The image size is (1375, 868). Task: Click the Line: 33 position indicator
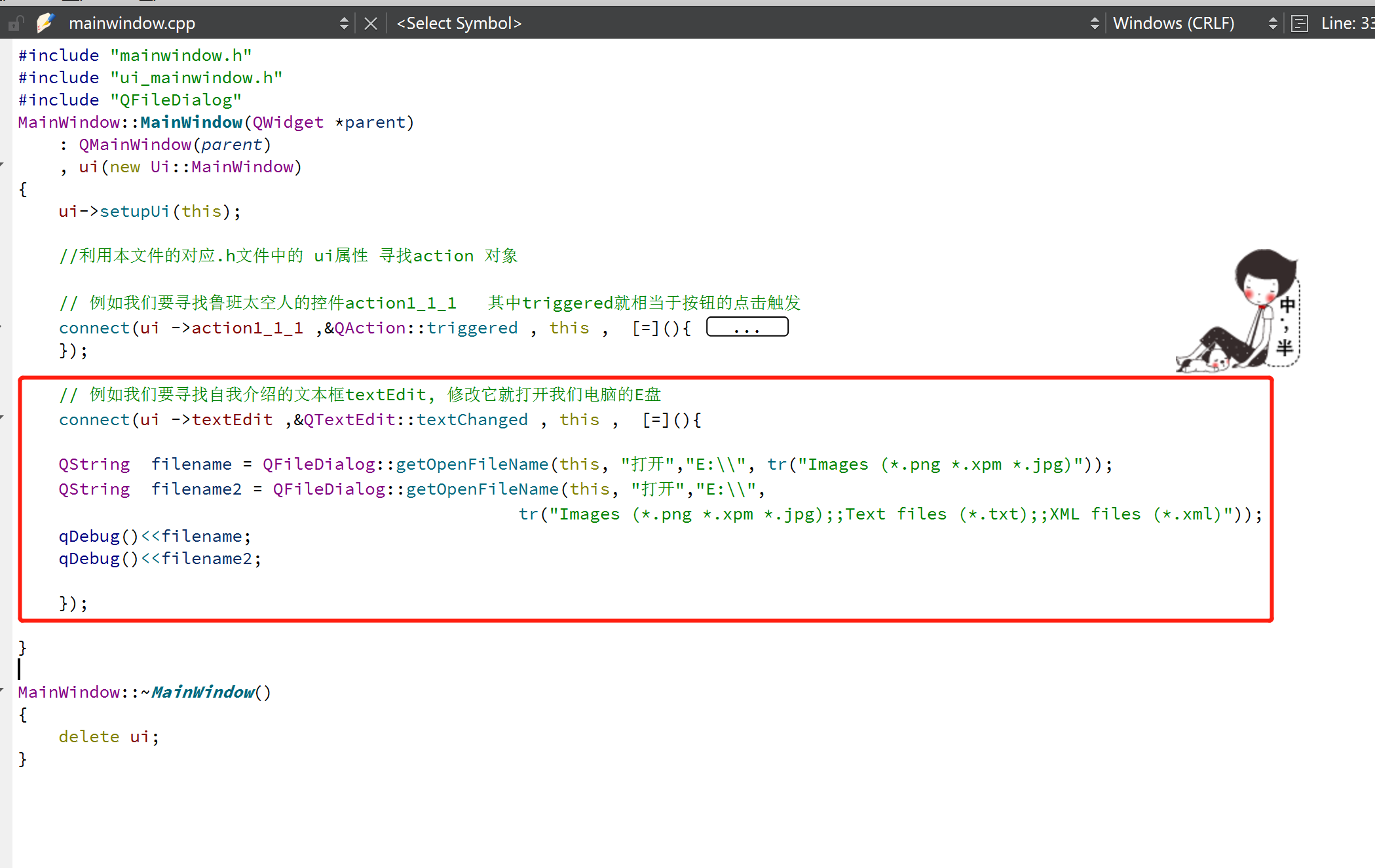1346,24
